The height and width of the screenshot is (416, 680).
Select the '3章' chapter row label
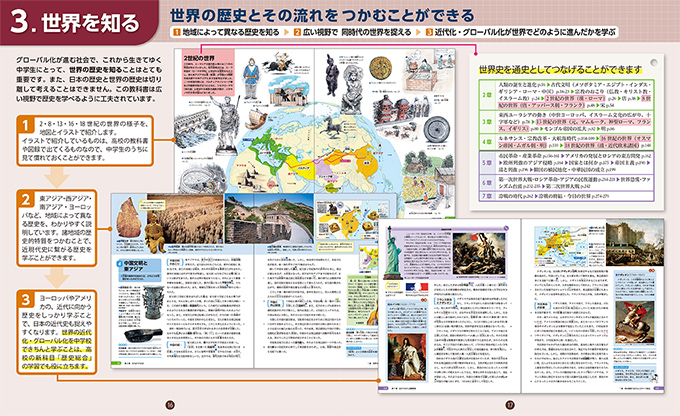tap(487, 122)
